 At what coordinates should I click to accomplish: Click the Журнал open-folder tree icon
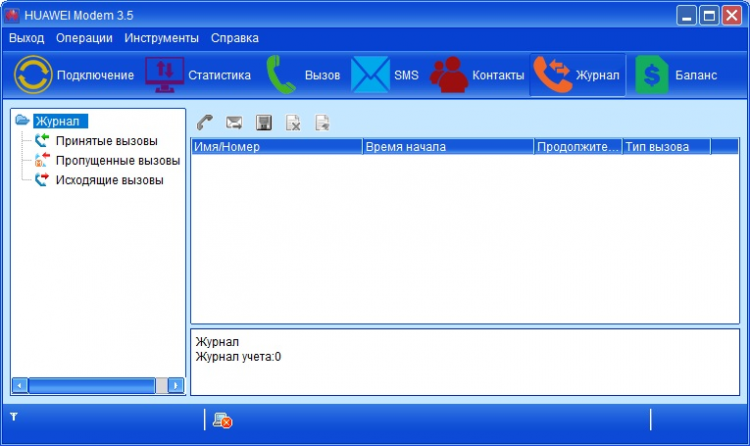[x=22, y=120]
